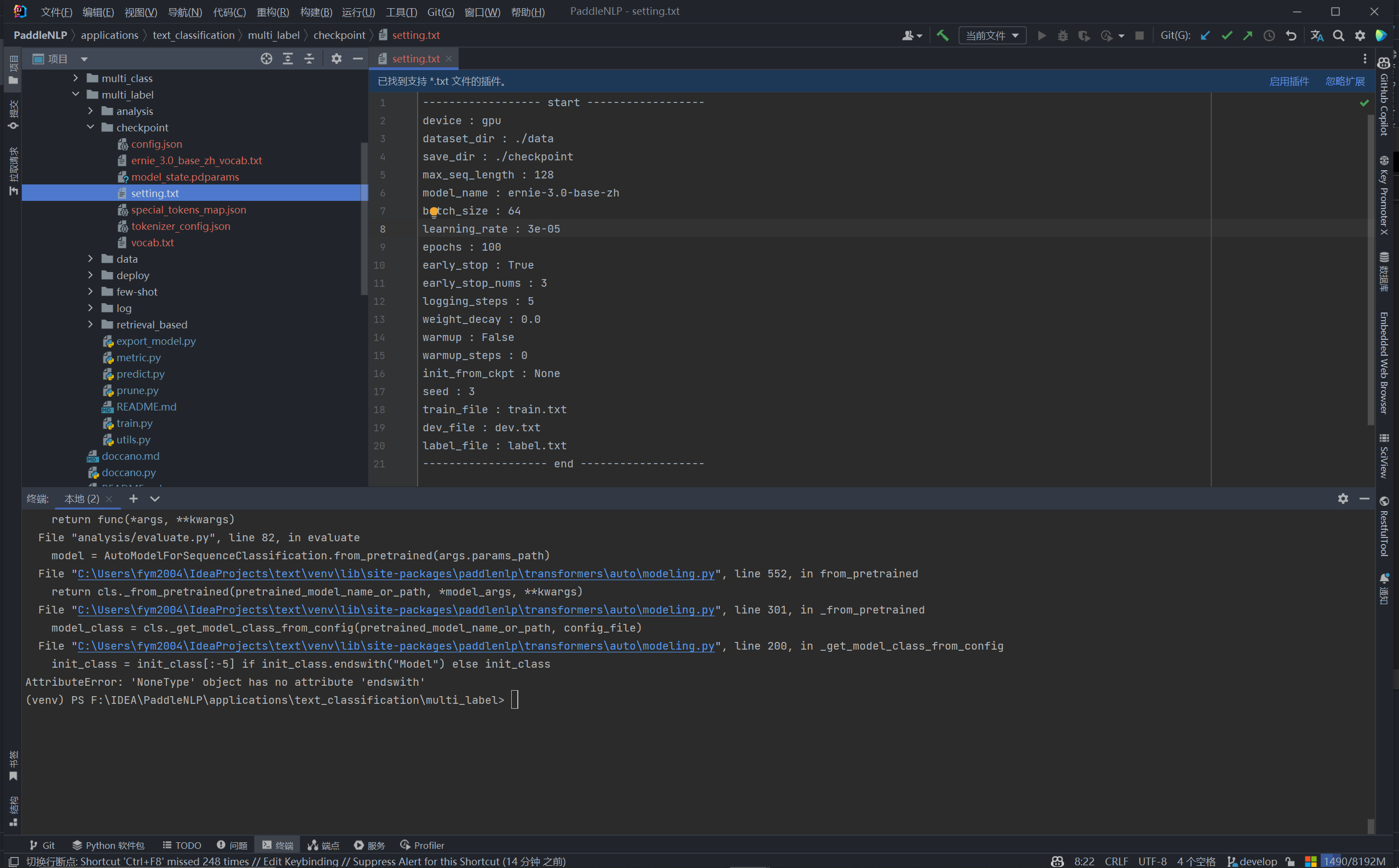Hide the project panel with minus icon
1399x868 pixels.
click(357, 59)
